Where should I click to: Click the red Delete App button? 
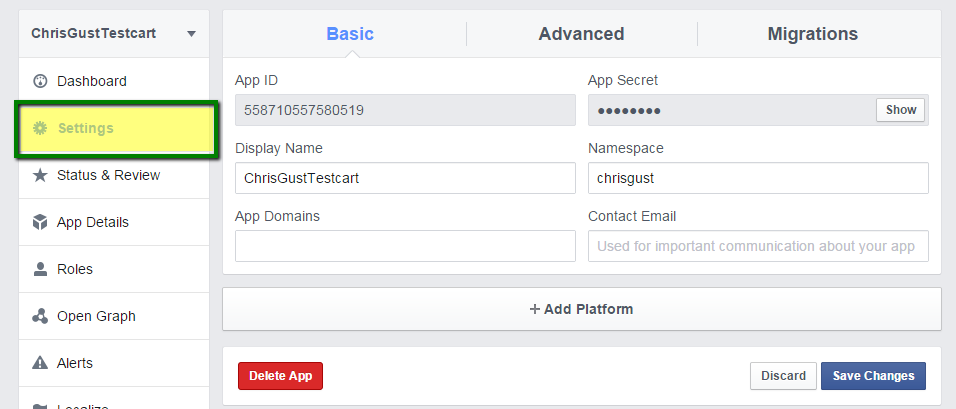pos(280,376)
